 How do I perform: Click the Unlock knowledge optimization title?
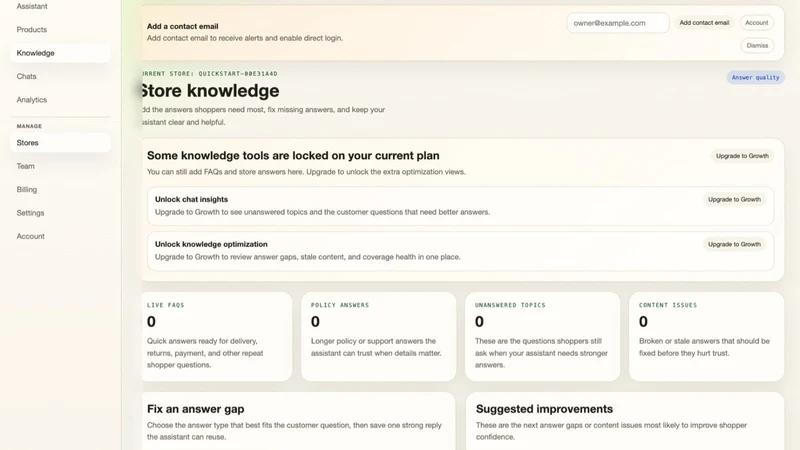click(211, 244)
